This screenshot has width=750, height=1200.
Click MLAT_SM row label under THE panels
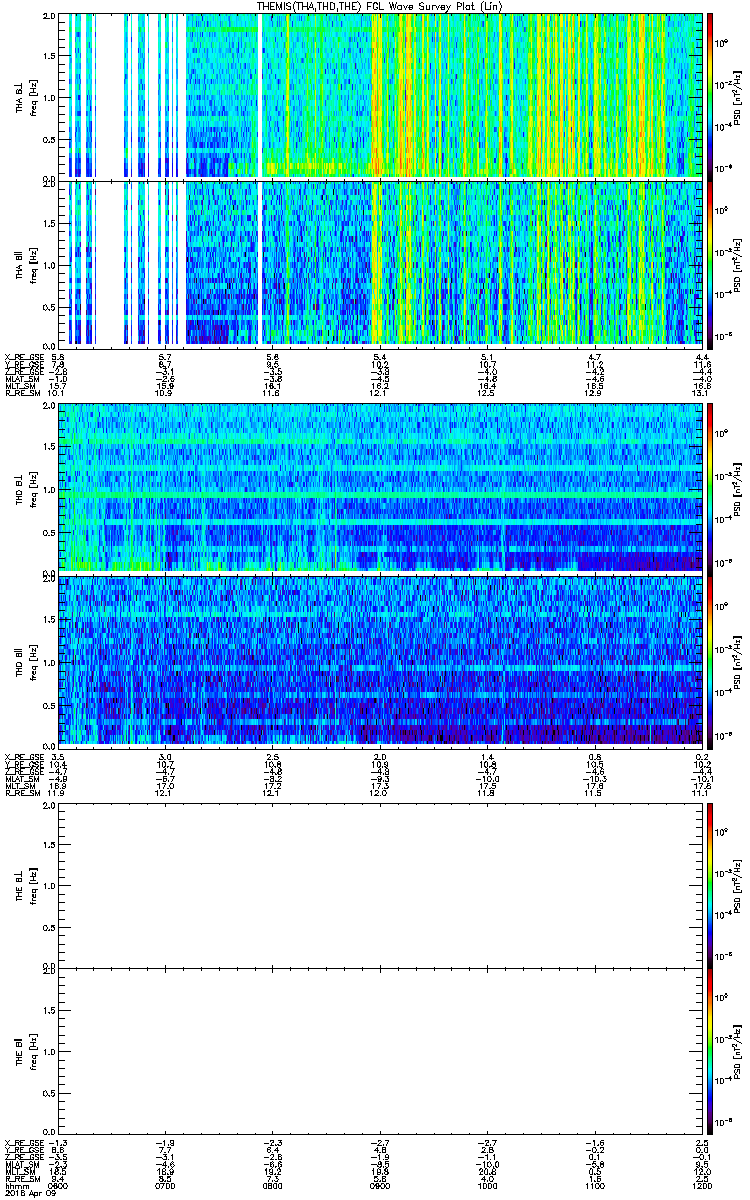coord(21,1166)
